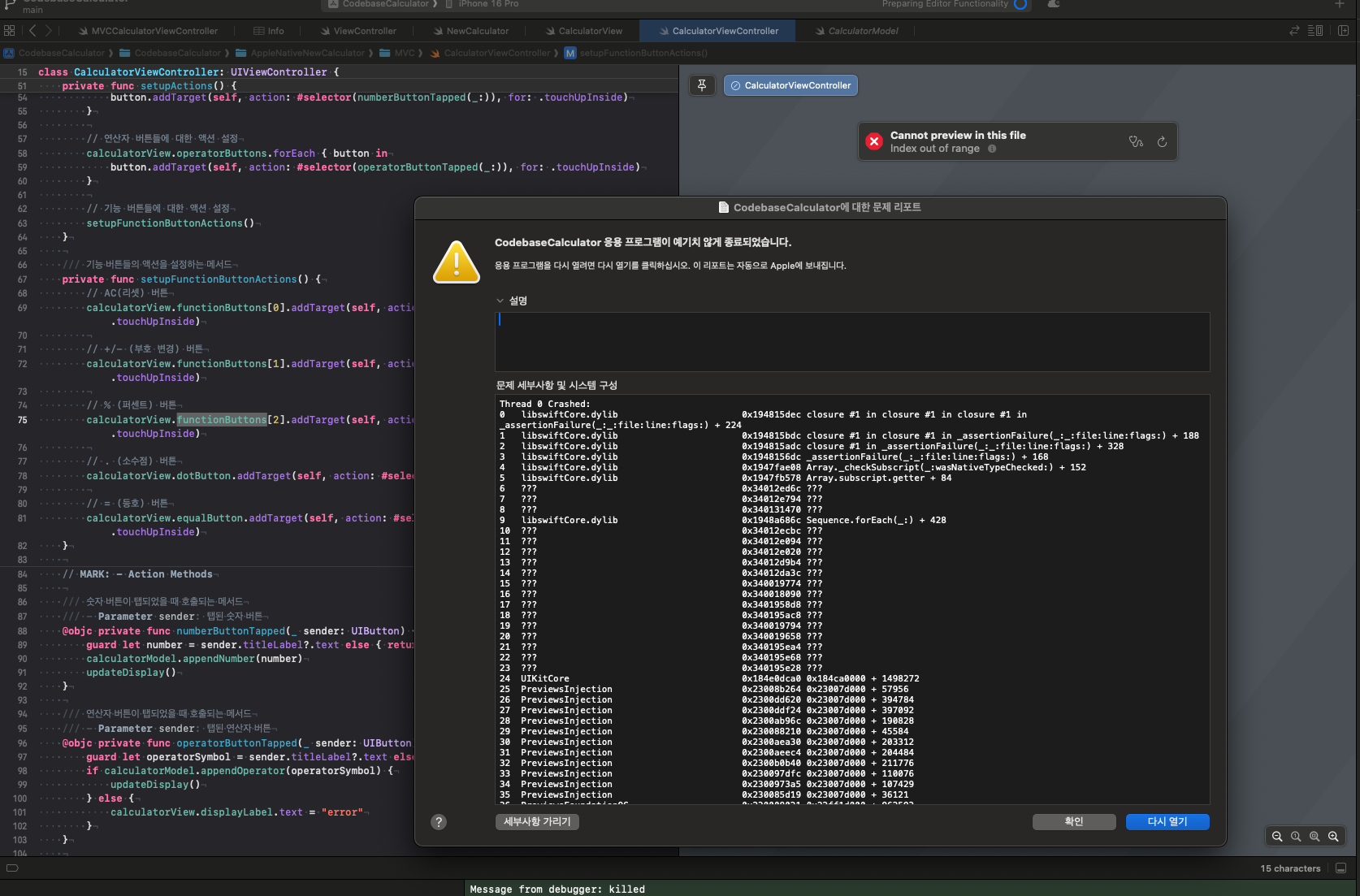Add a new editor split on the right
Image resolution: width=1360 pixels, height=896 pixels.
click(1344, 31)
